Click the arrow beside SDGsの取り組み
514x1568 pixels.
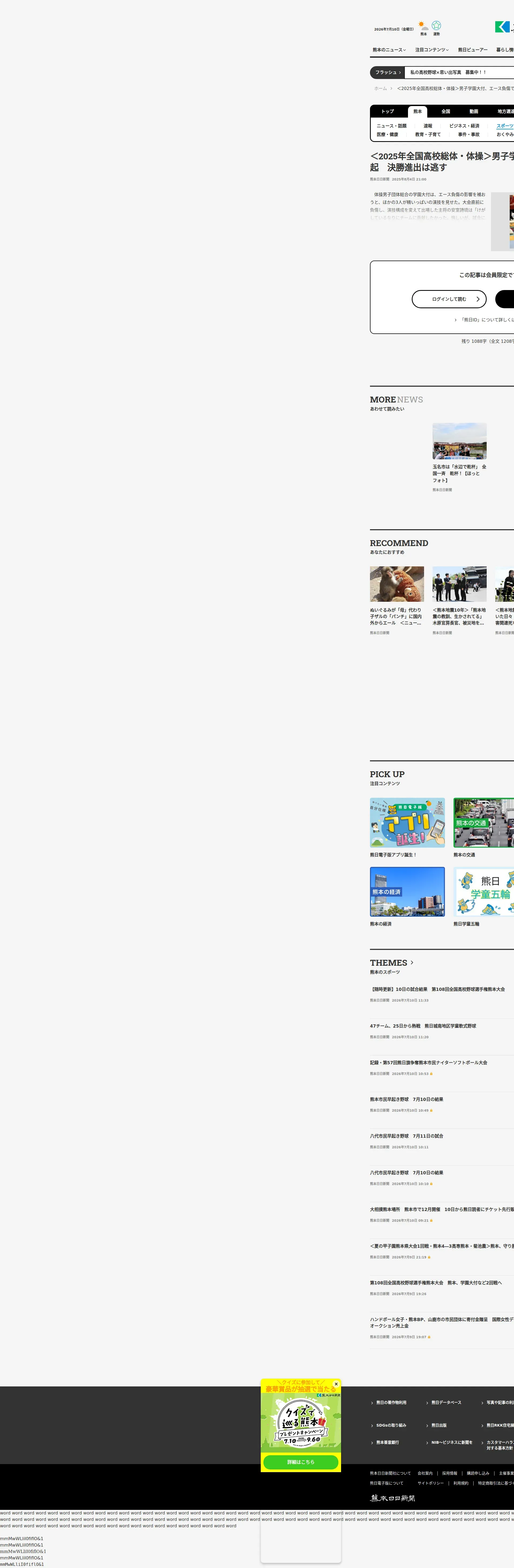coord(372,1425)
